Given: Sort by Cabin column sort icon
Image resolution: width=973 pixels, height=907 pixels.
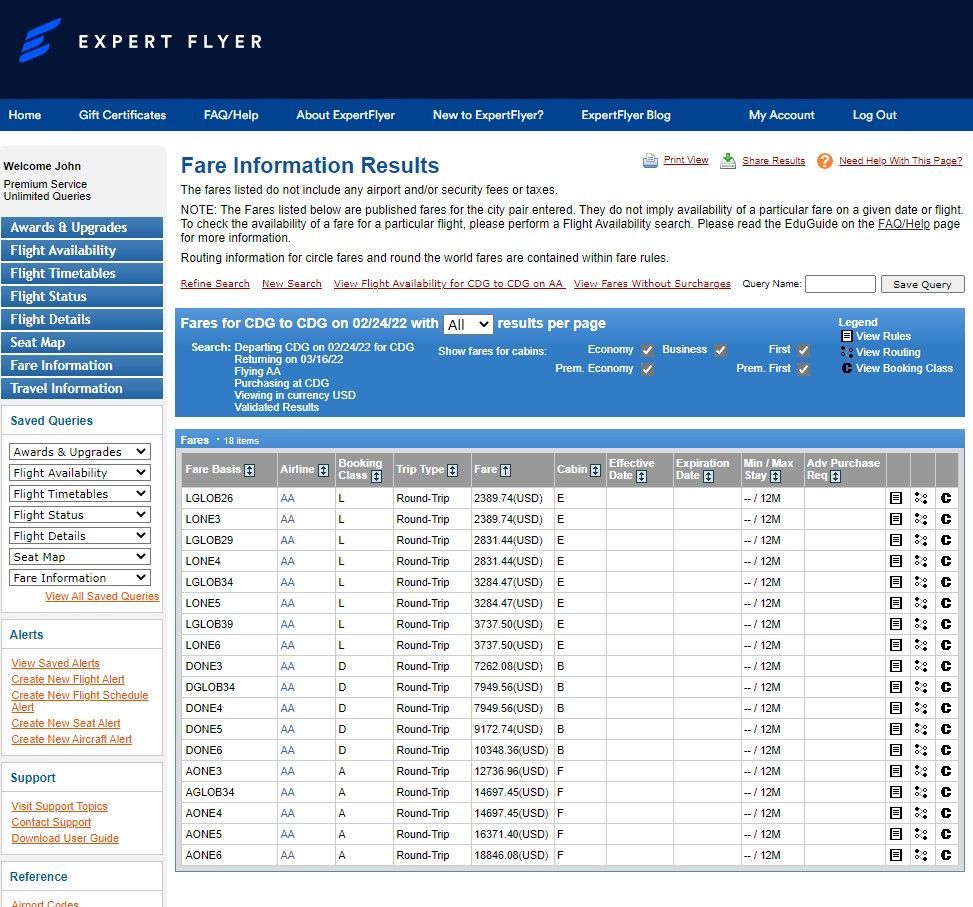Looking at the screenshot, I should tap(595, 470).
